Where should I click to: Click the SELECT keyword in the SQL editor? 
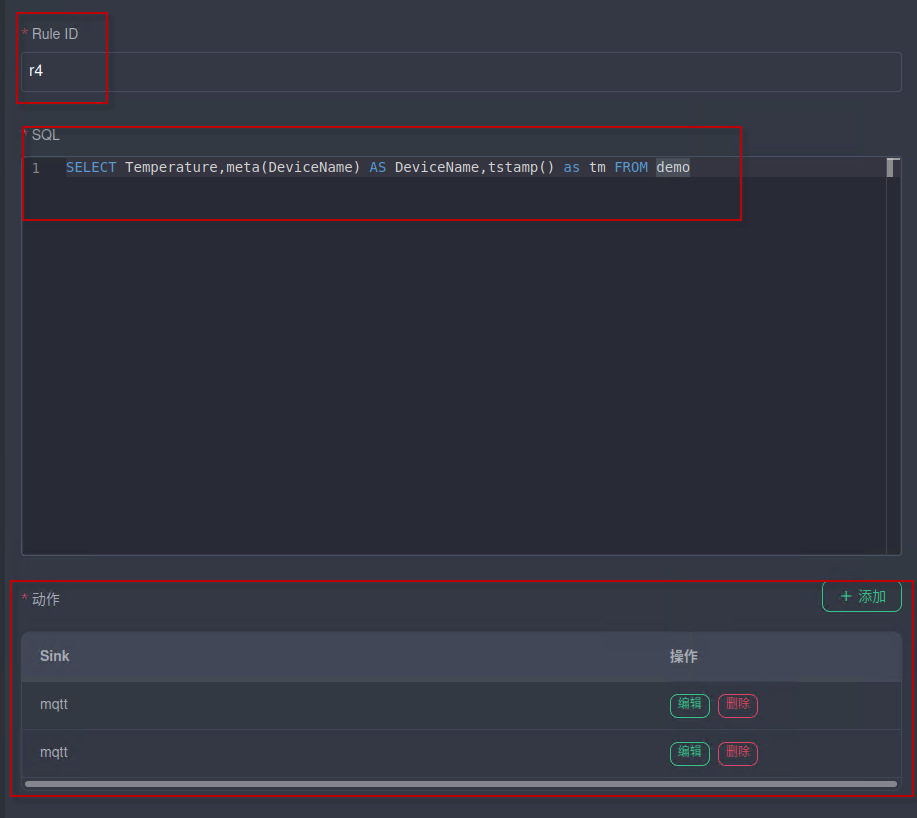pos(91,167)
